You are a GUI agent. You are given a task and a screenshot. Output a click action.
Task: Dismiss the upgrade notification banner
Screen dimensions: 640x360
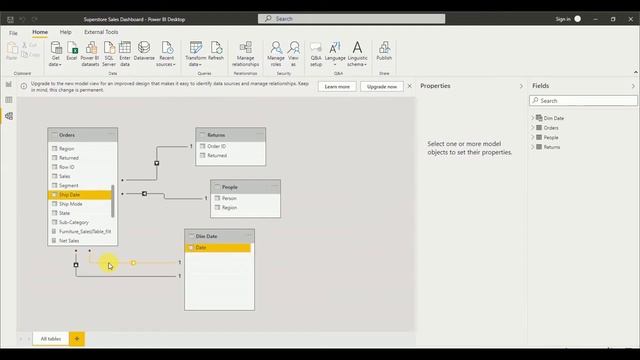coord(409,86)
